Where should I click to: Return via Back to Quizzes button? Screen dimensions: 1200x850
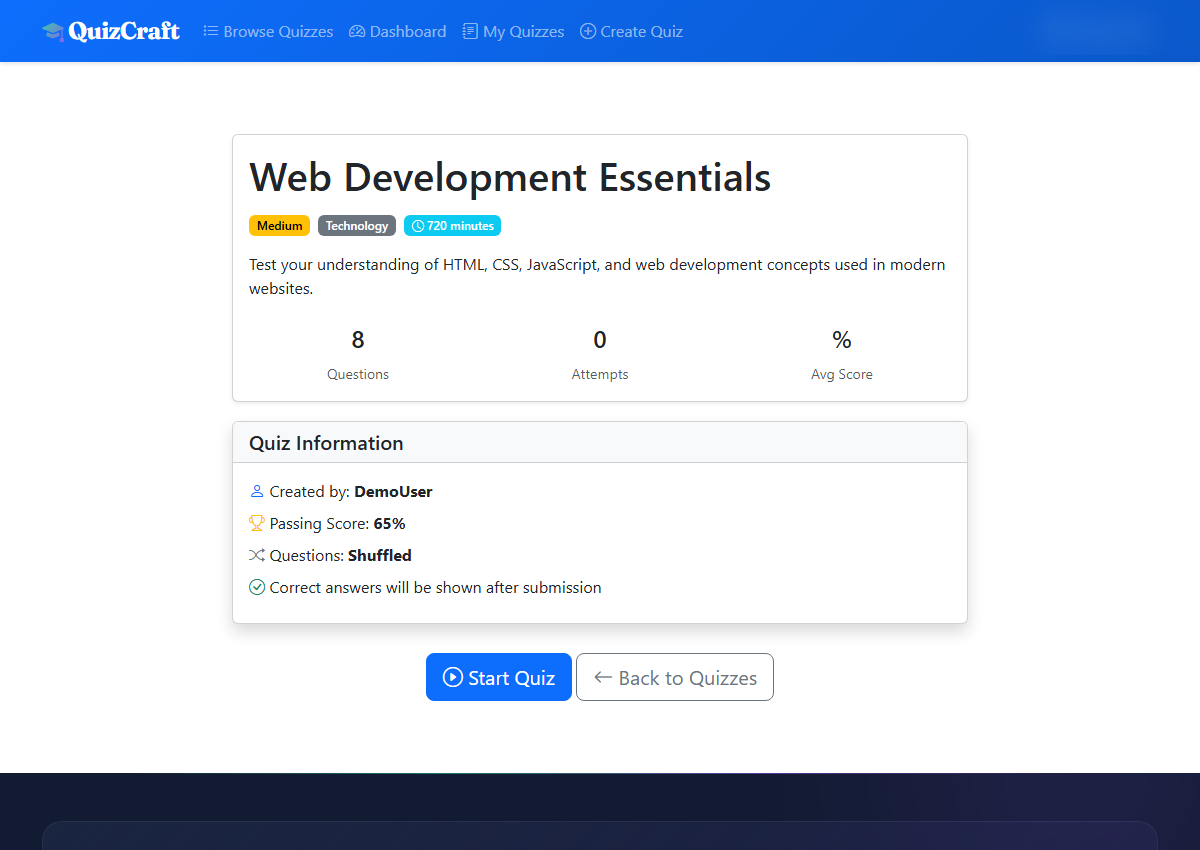point(675,678)
